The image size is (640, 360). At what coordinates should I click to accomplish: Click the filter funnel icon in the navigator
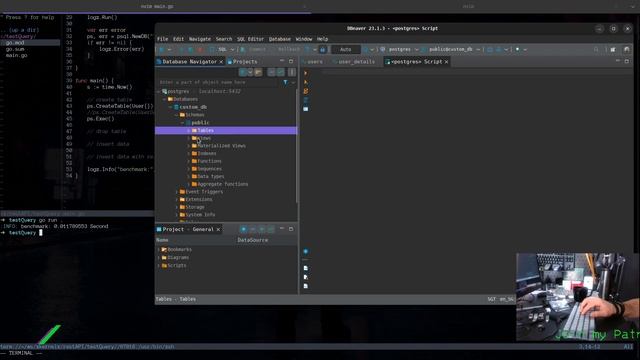tap(285, 82)
